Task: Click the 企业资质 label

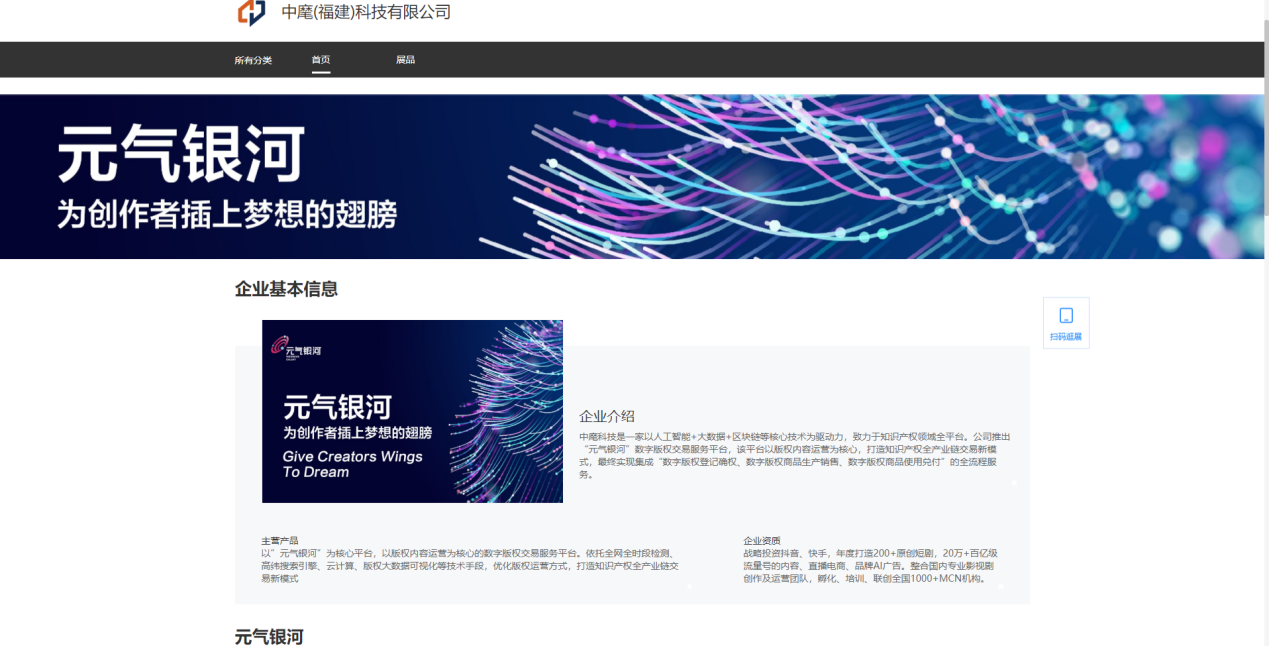Action: click(762, 540)
